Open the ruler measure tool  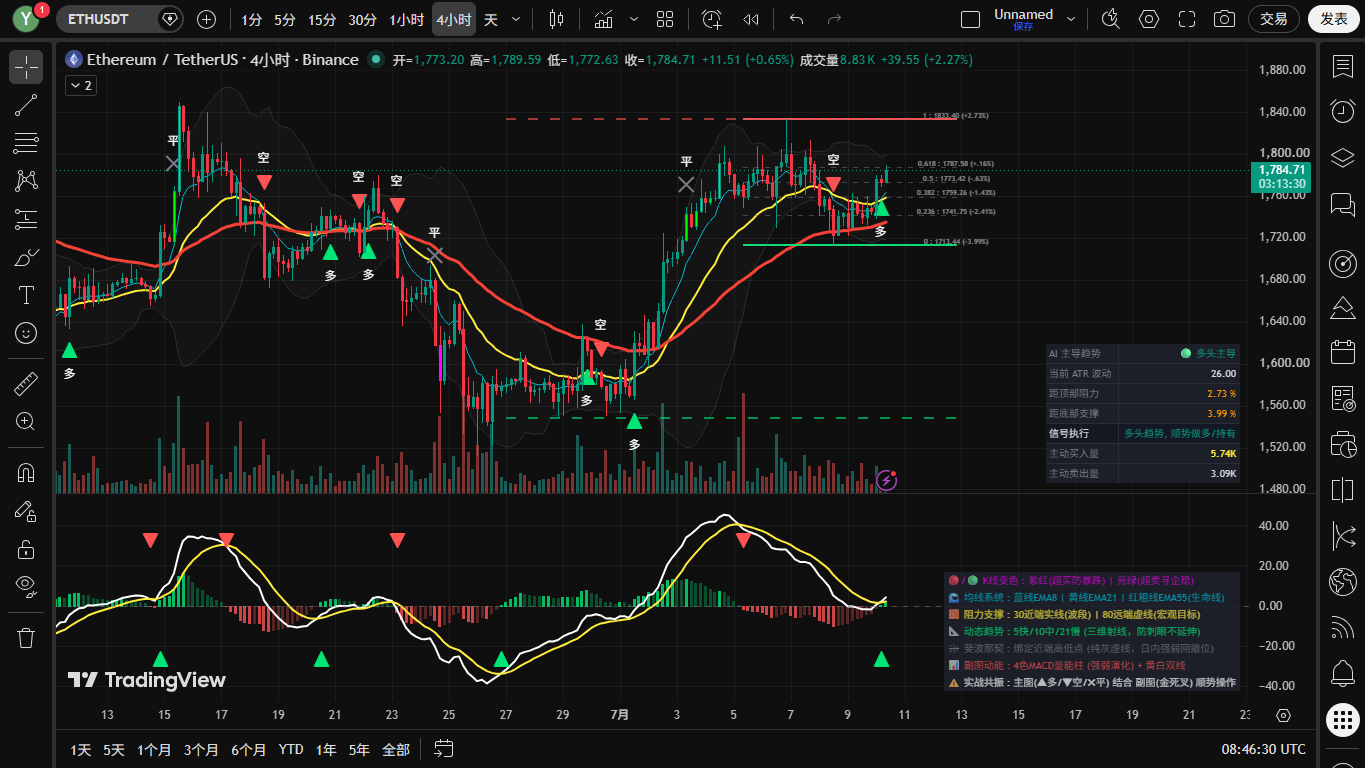coord(26,383)
